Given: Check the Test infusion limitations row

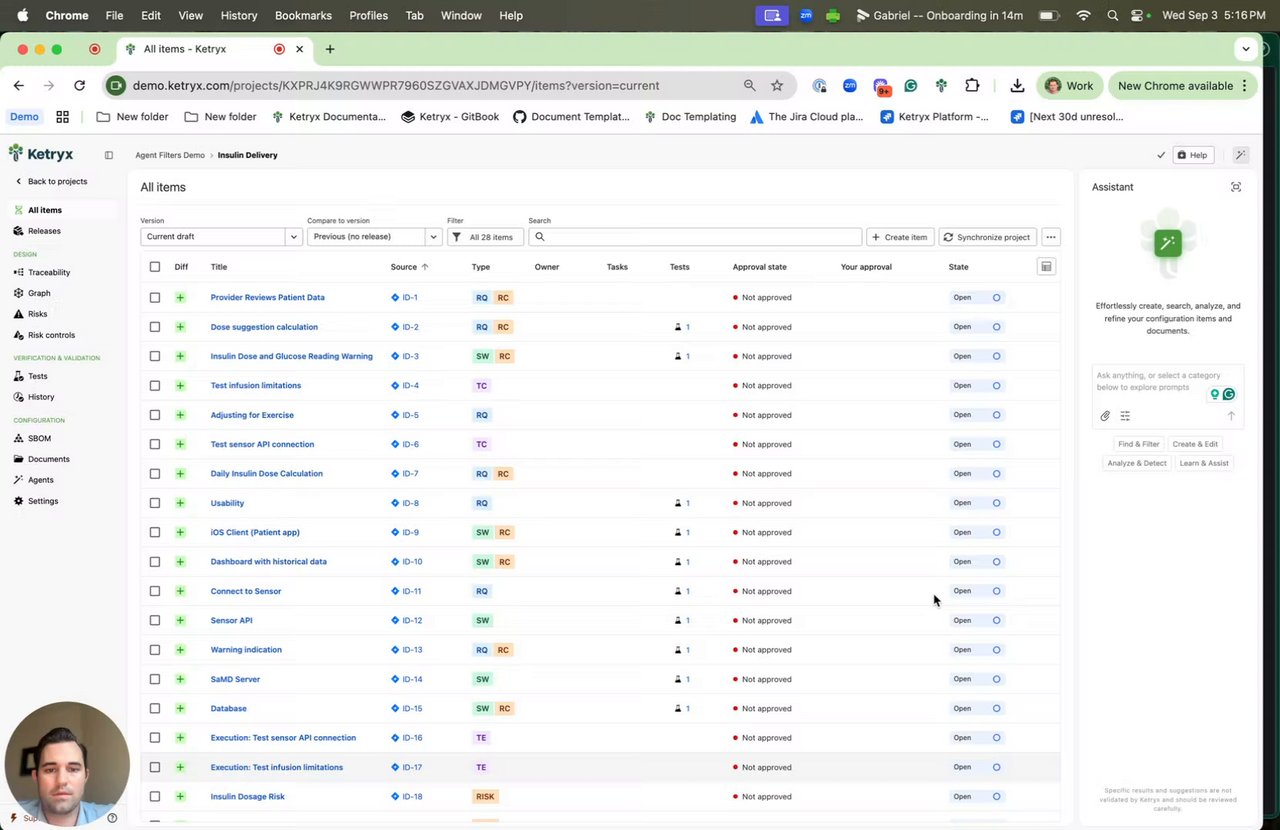Looking at the screenshot, I should (154, 385).
